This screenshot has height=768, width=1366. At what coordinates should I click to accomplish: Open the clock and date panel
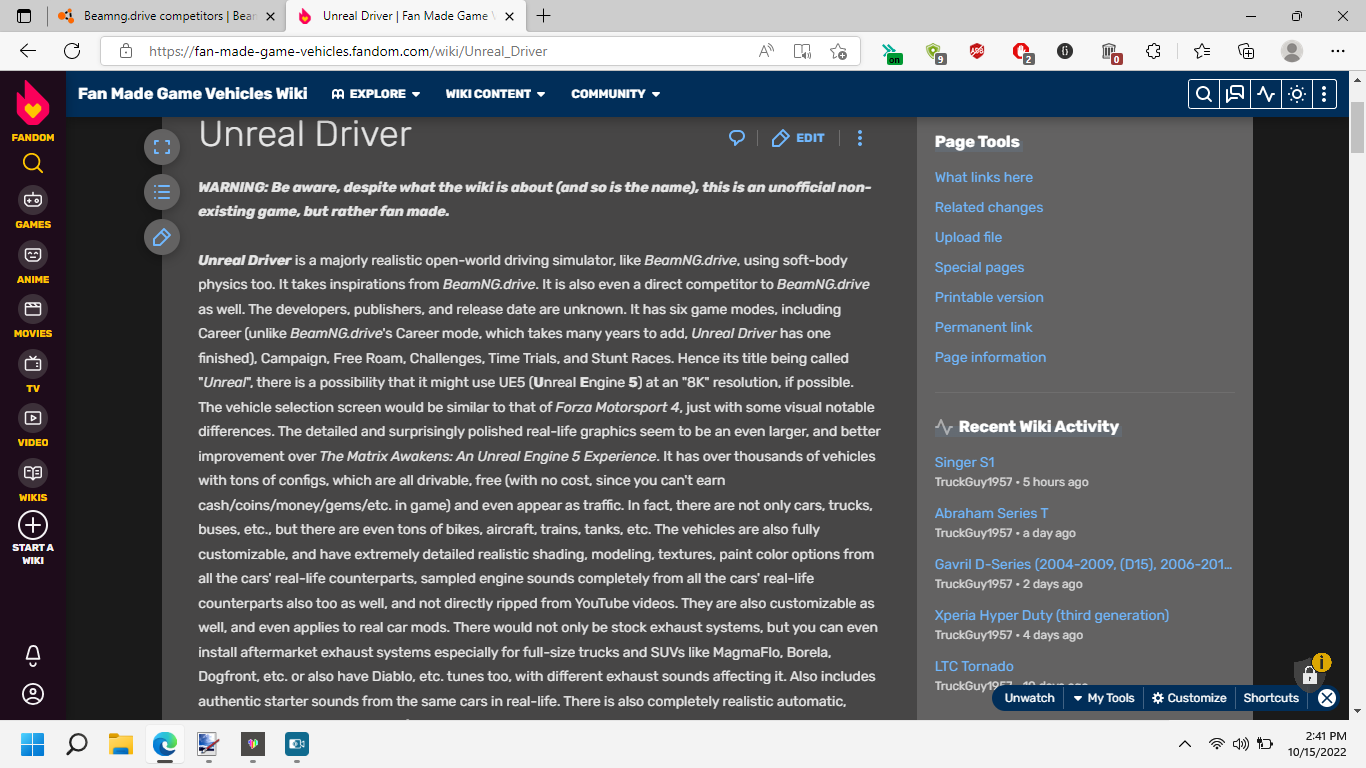click(1318, 744)
